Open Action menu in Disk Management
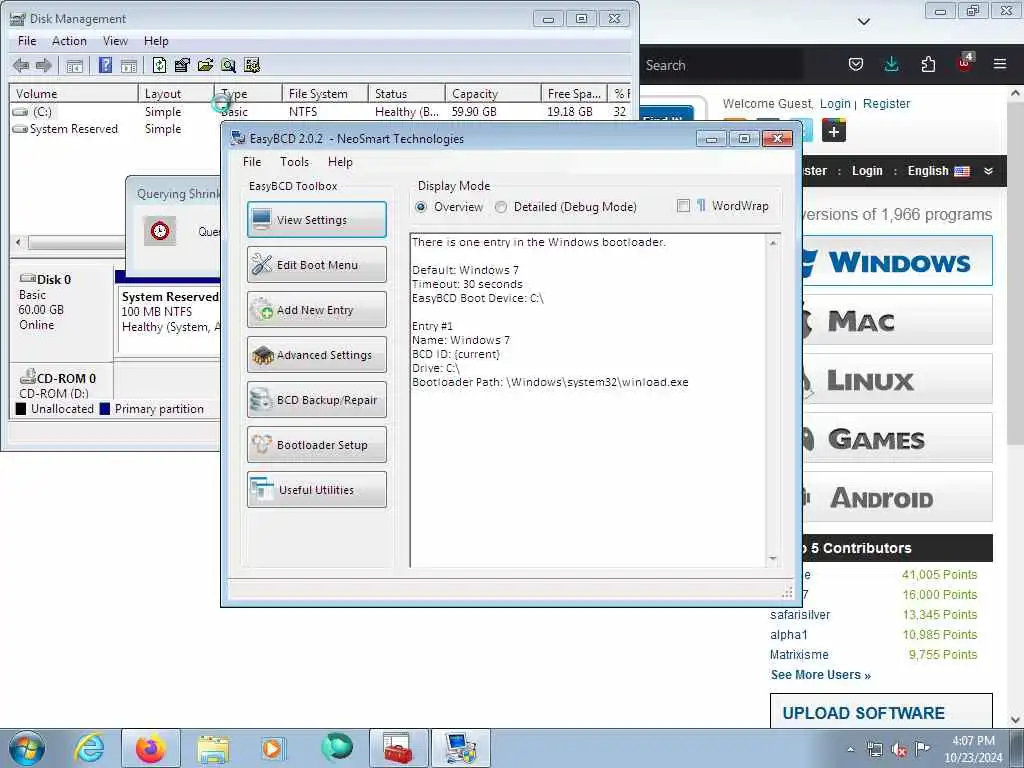 69,40
